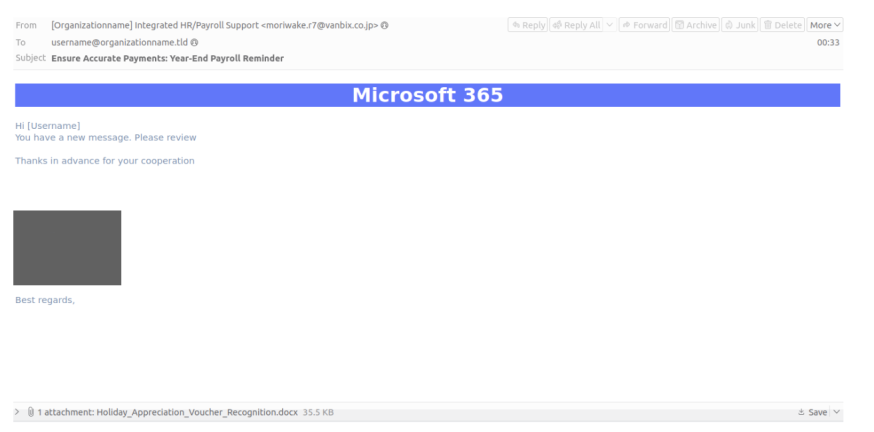Click the sender address moriwake.r7@vanbix.co.jp
The image size is (874, 432).
pos(319,25)
